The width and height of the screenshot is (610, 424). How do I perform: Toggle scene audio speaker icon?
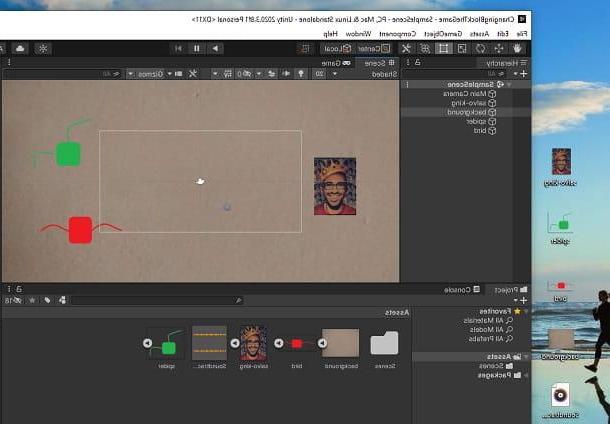click(286, 74)
